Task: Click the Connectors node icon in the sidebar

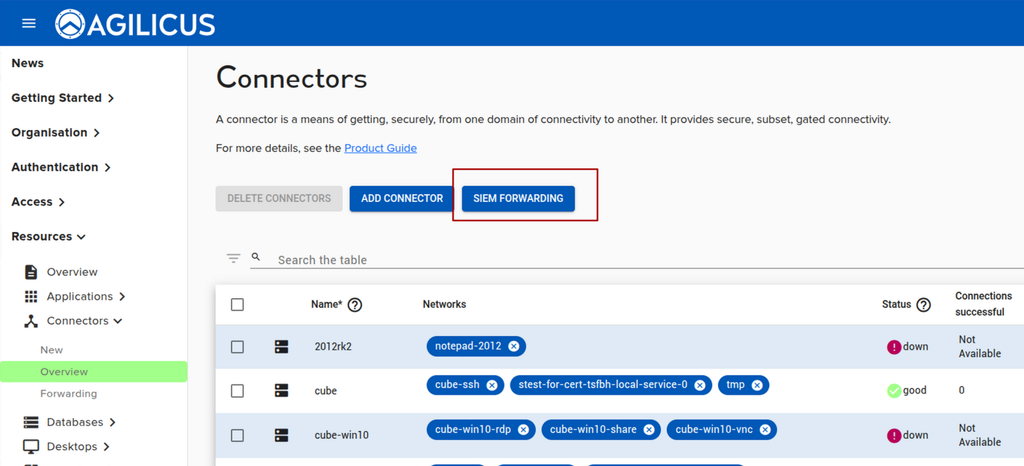Action: click(x=31, y=321)
